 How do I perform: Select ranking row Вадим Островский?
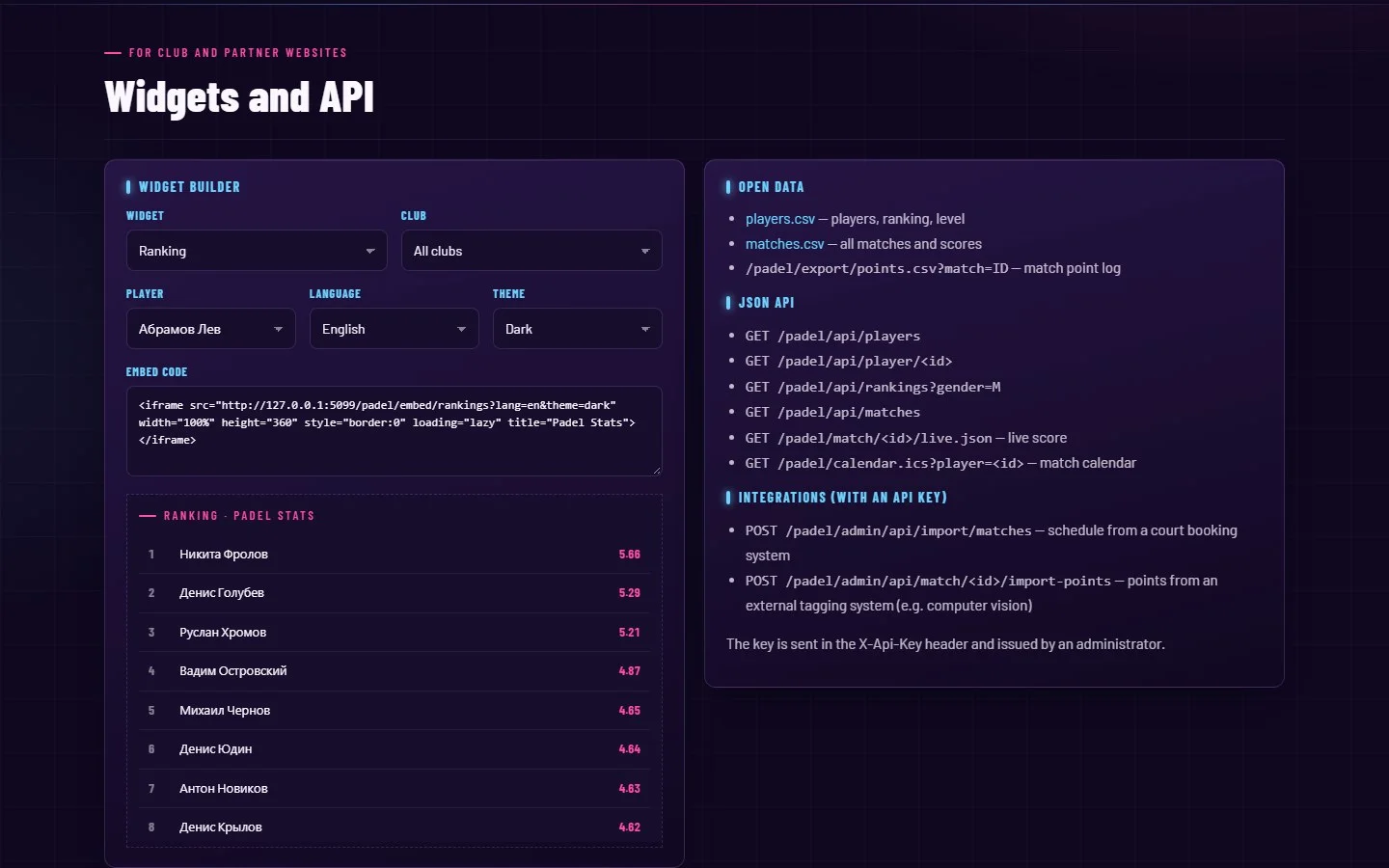click(x=395, y=671)
